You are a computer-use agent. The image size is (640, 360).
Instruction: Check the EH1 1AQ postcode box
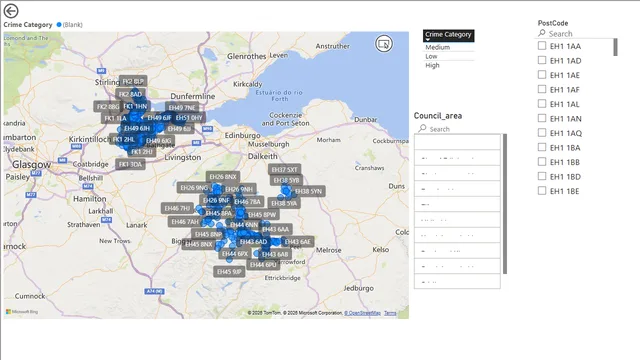pos(542,133)
